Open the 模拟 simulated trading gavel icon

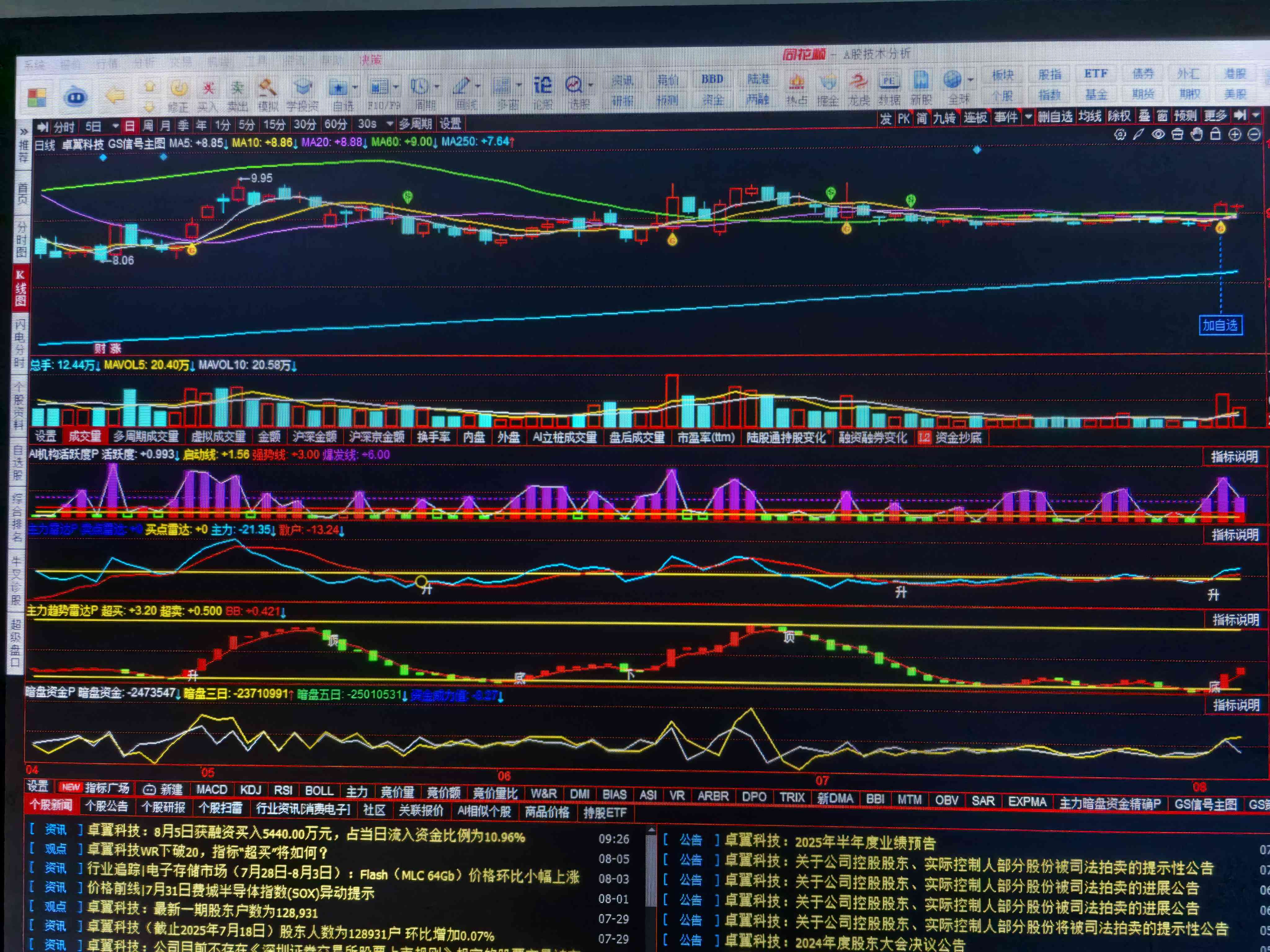(x=268, y=95)
